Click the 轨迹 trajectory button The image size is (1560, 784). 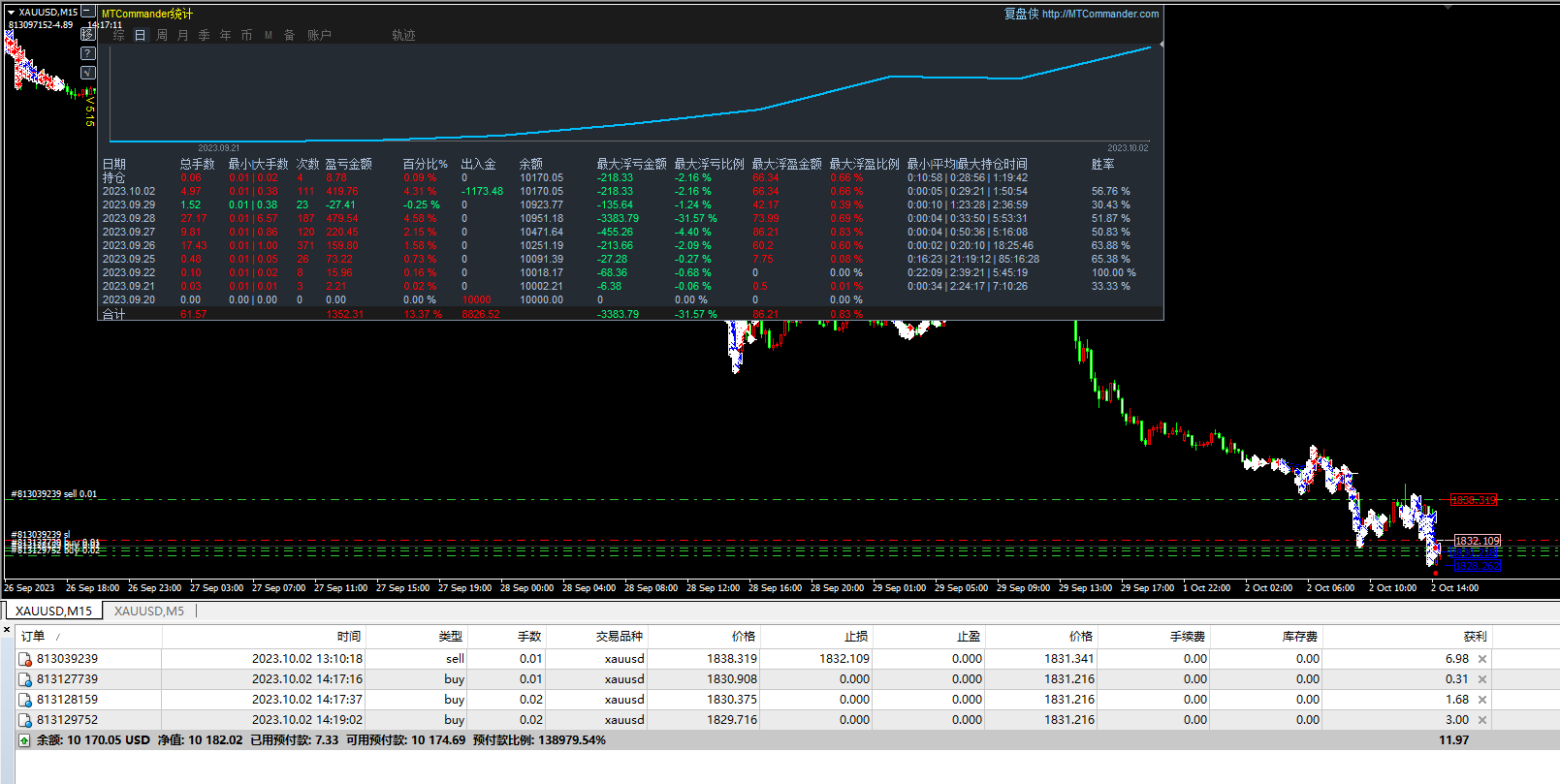point(403,35)
